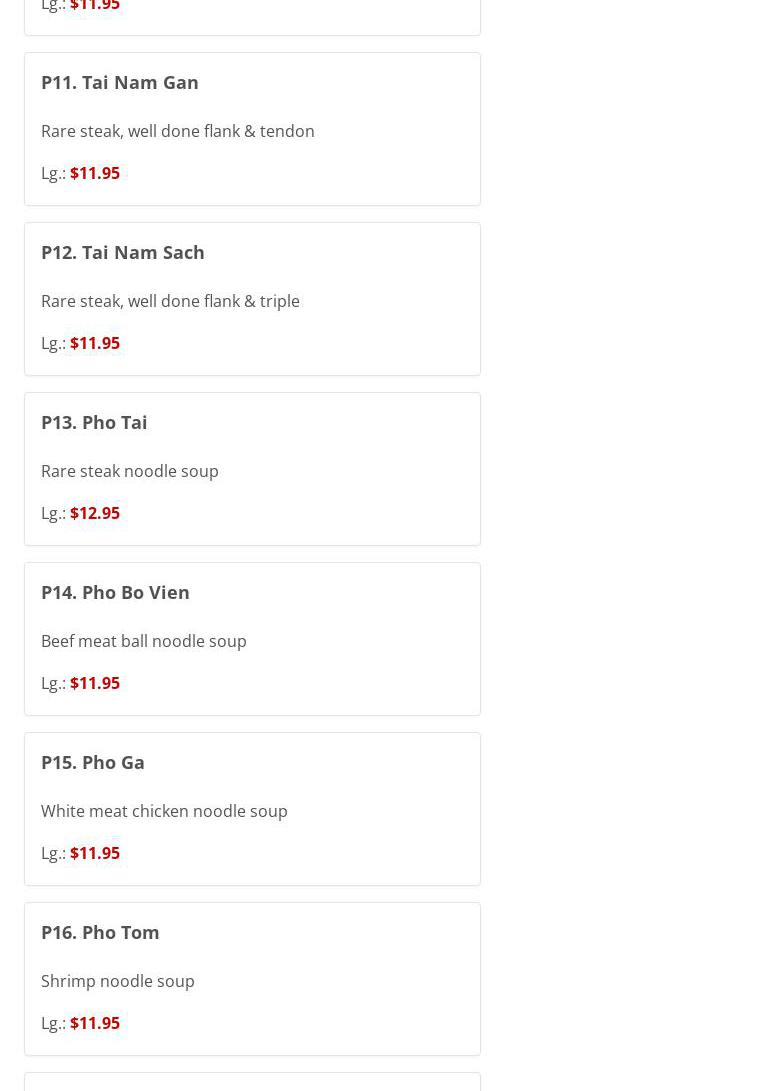This screenshot has width=770, height=1091.
Task: Select the P16. Pho Tom heading
Action: coord(100,932)
